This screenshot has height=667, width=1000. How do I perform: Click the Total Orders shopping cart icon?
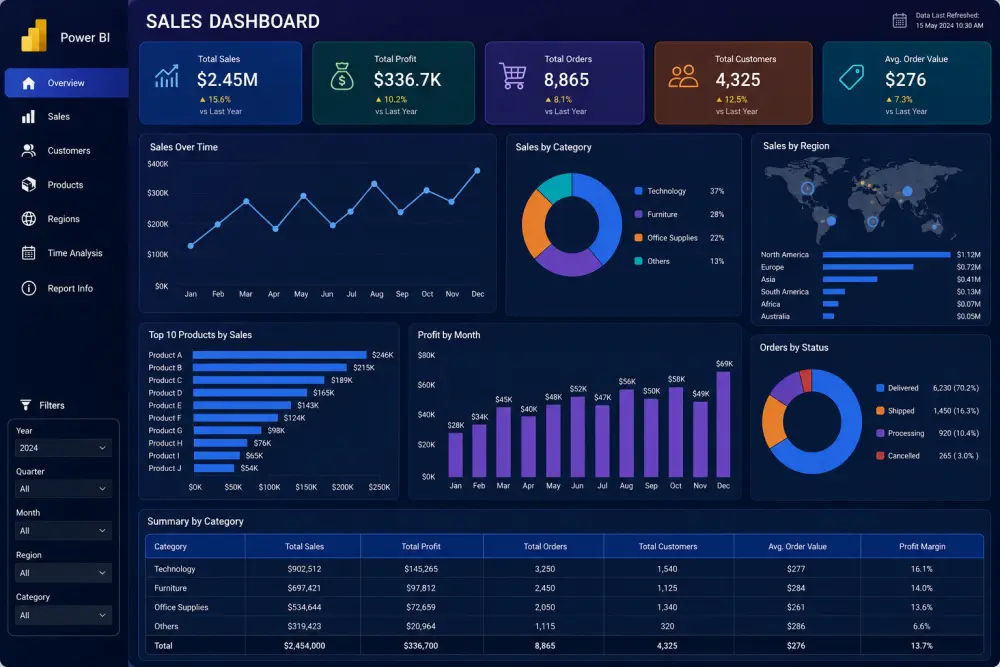(512, 77)
